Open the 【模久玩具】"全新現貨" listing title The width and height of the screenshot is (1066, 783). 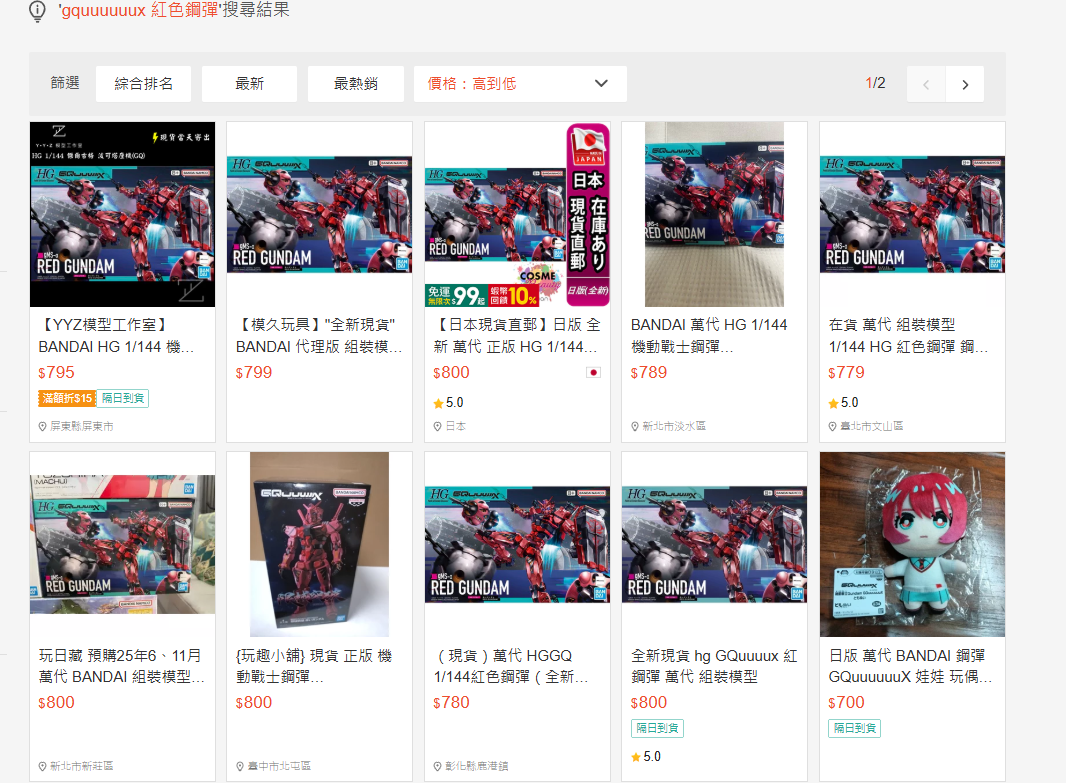point(319,336)
